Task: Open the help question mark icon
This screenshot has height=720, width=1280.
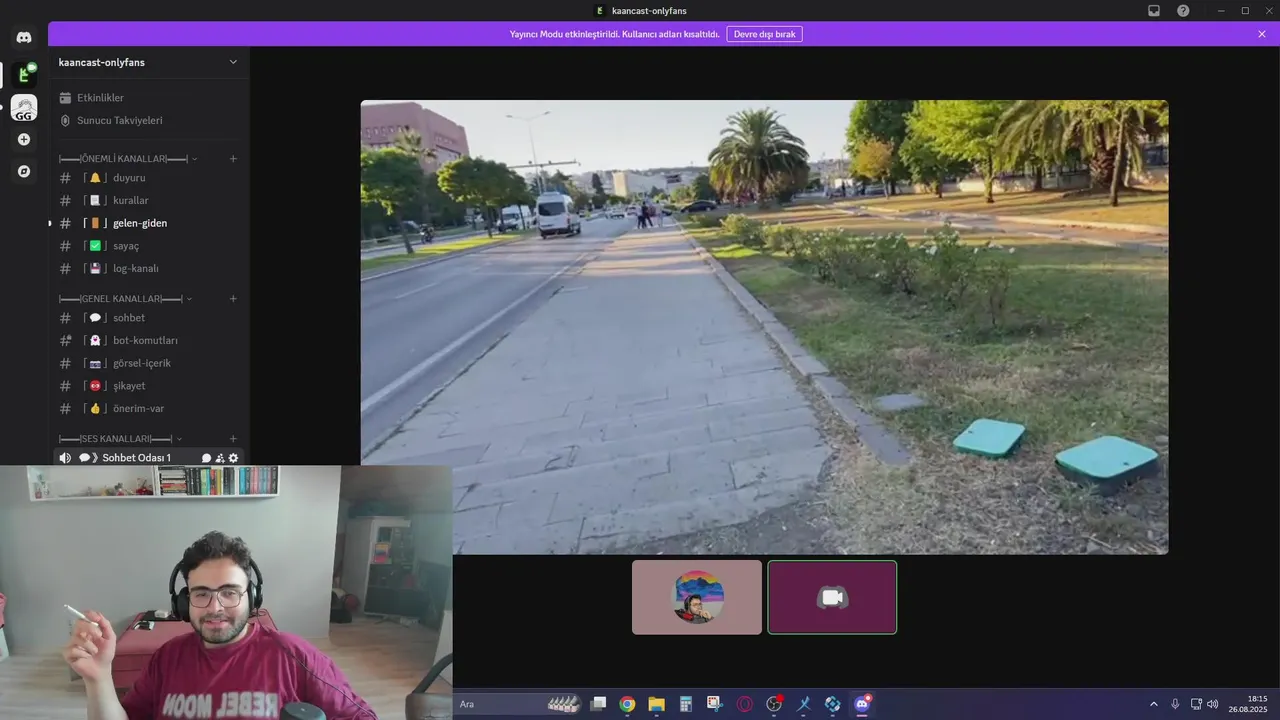Action: click(x=1183, y=10)
